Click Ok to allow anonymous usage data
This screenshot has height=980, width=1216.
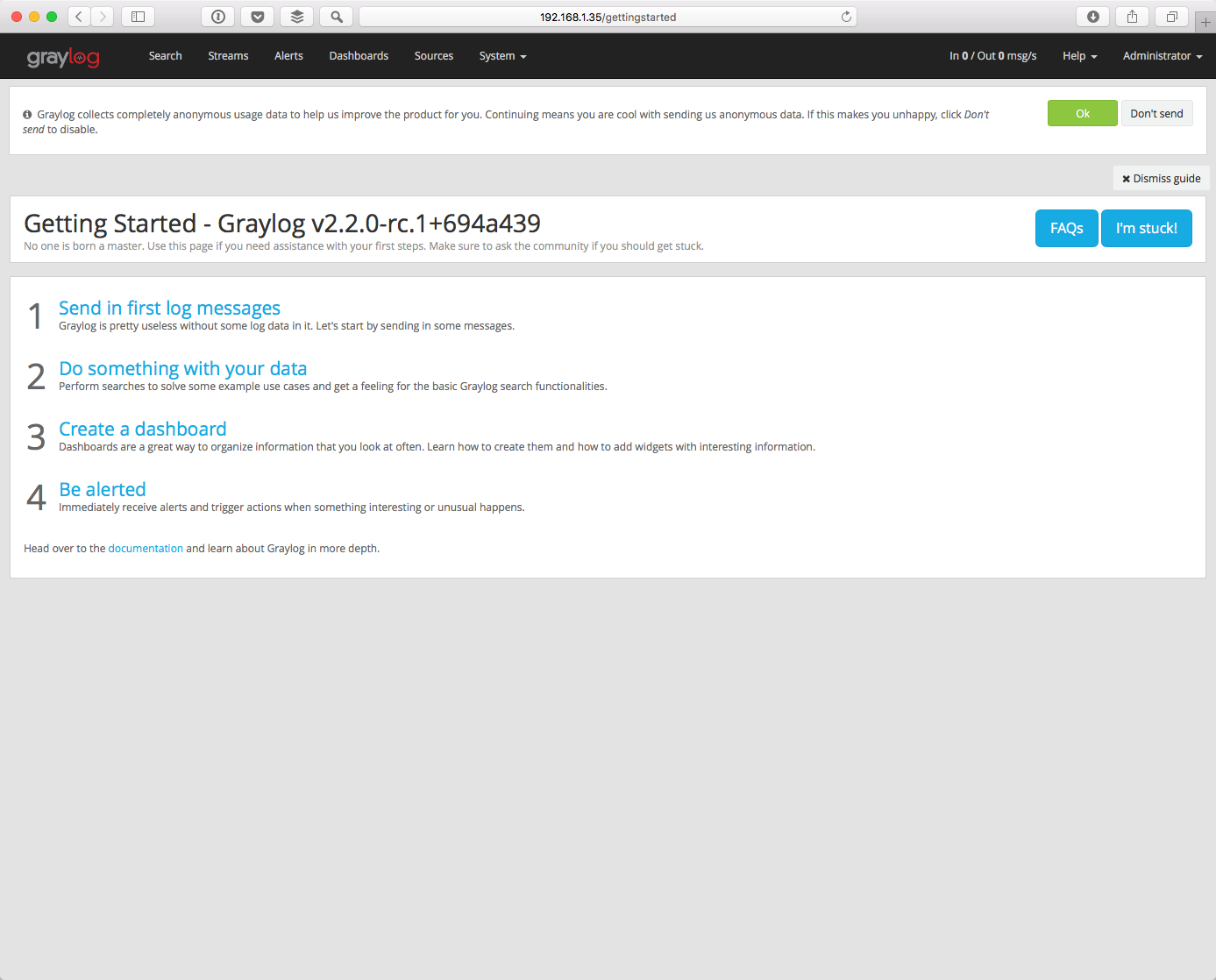point(1082,113)
